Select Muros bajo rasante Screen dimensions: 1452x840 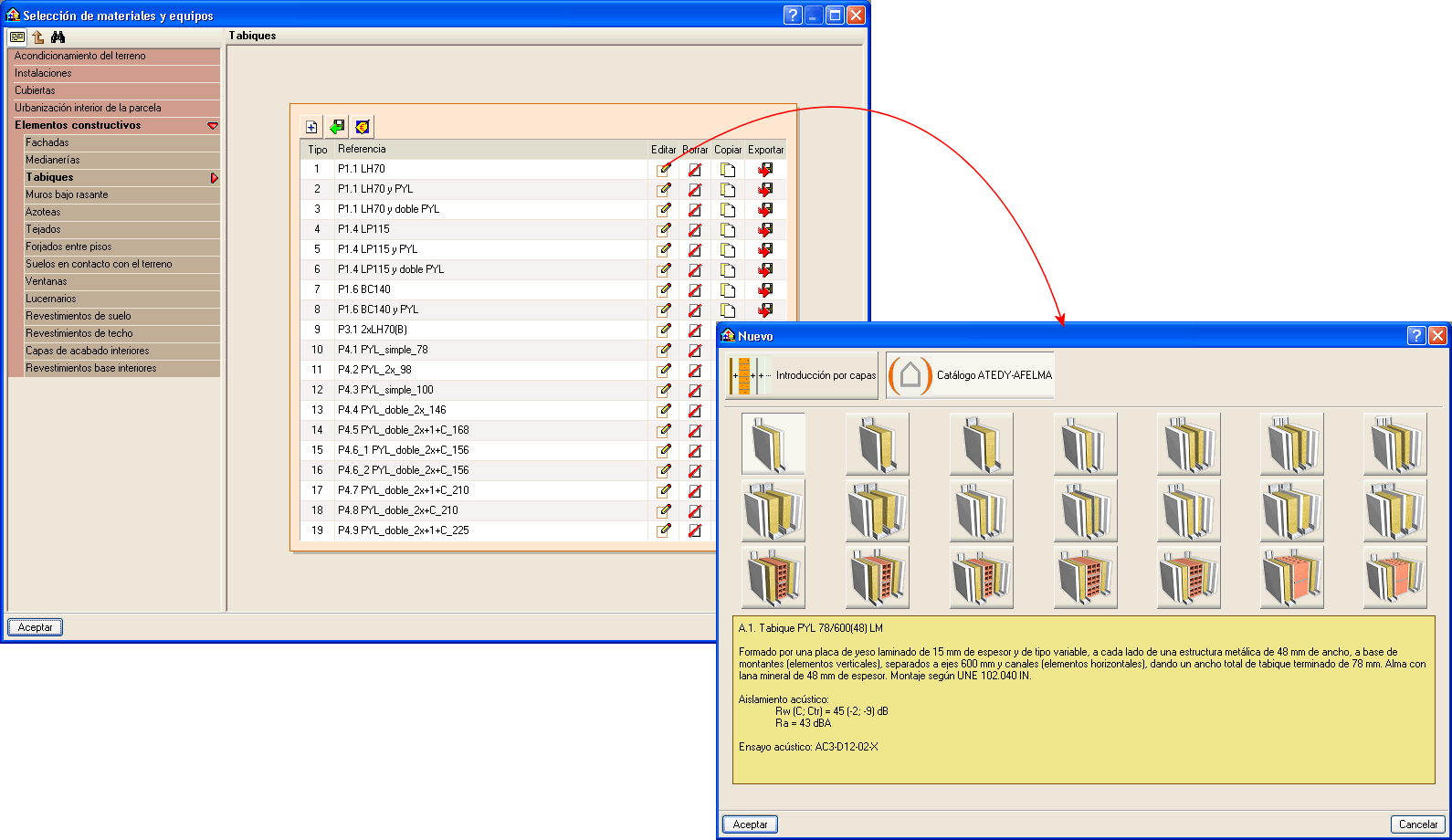click(121, 194)
